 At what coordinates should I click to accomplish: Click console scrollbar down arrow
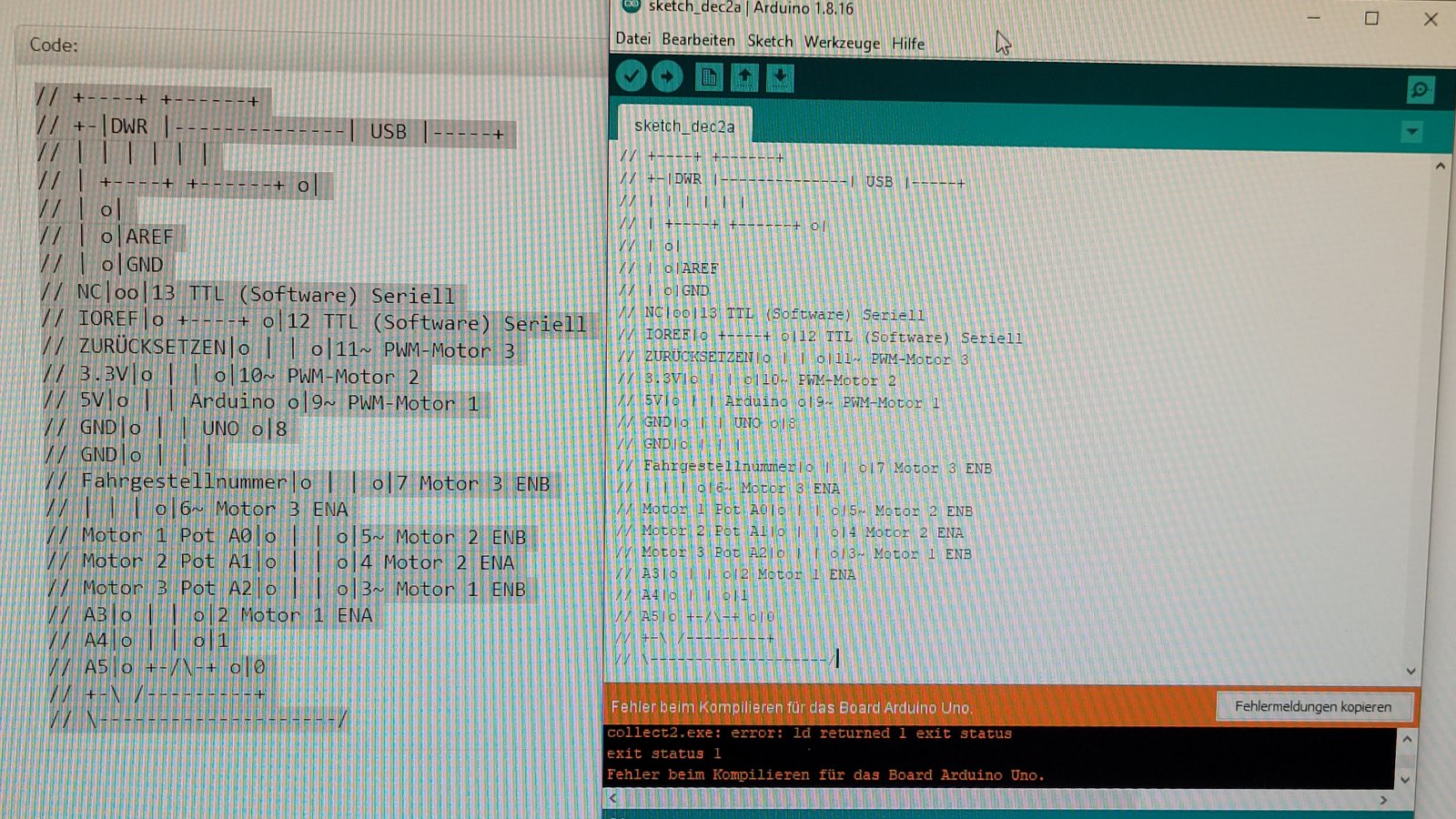(1405, 780)
